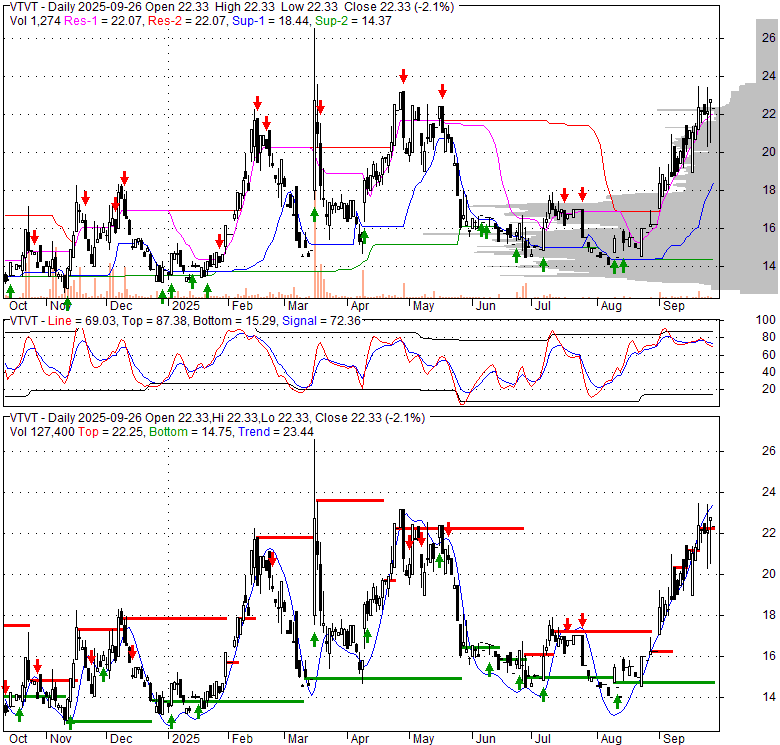Click the 'Mar' month label on top chart

297,306
